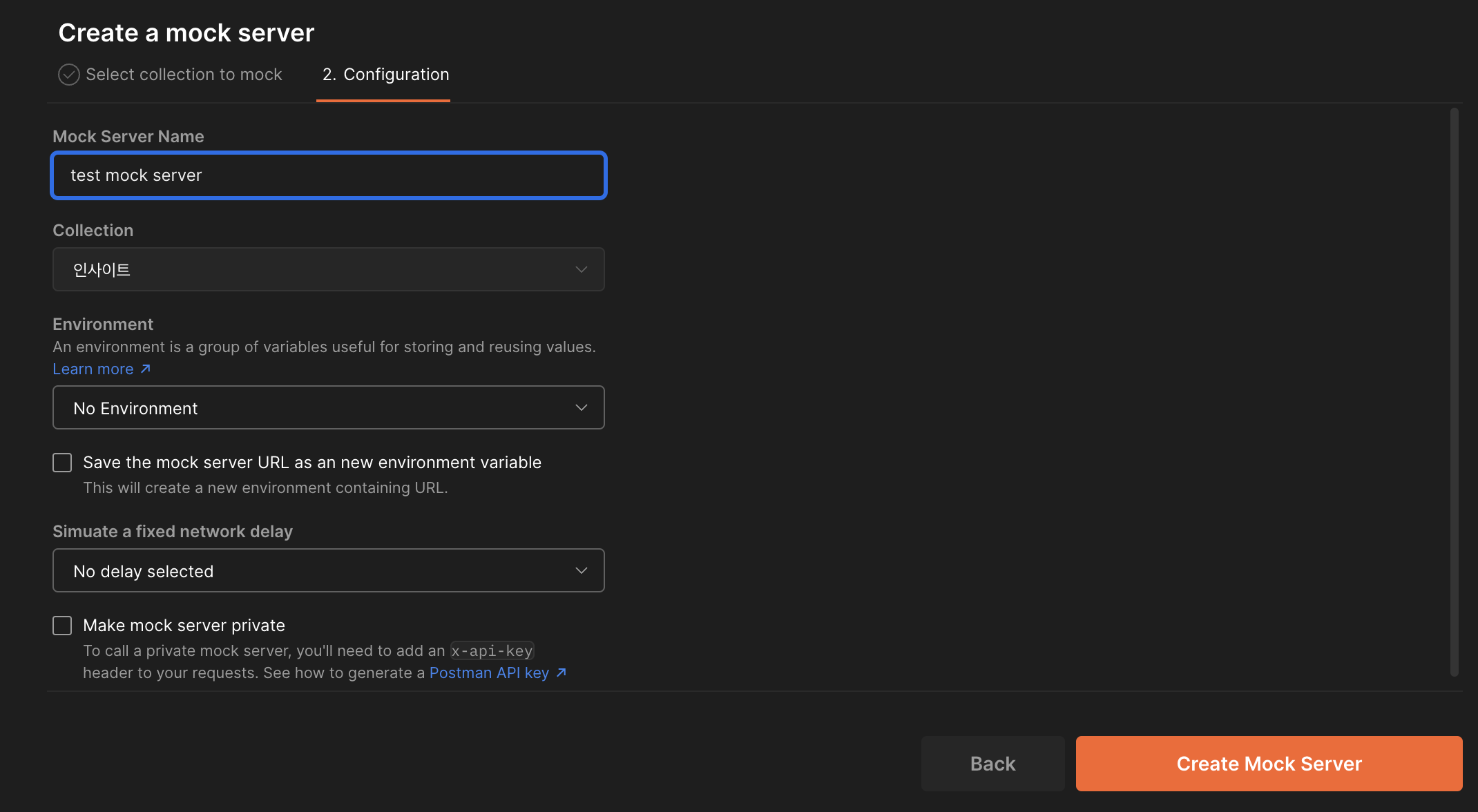Click the Save mock server URL label text
The height and width of the screenshot is (812, 1478).
click(x=312, y=463)
